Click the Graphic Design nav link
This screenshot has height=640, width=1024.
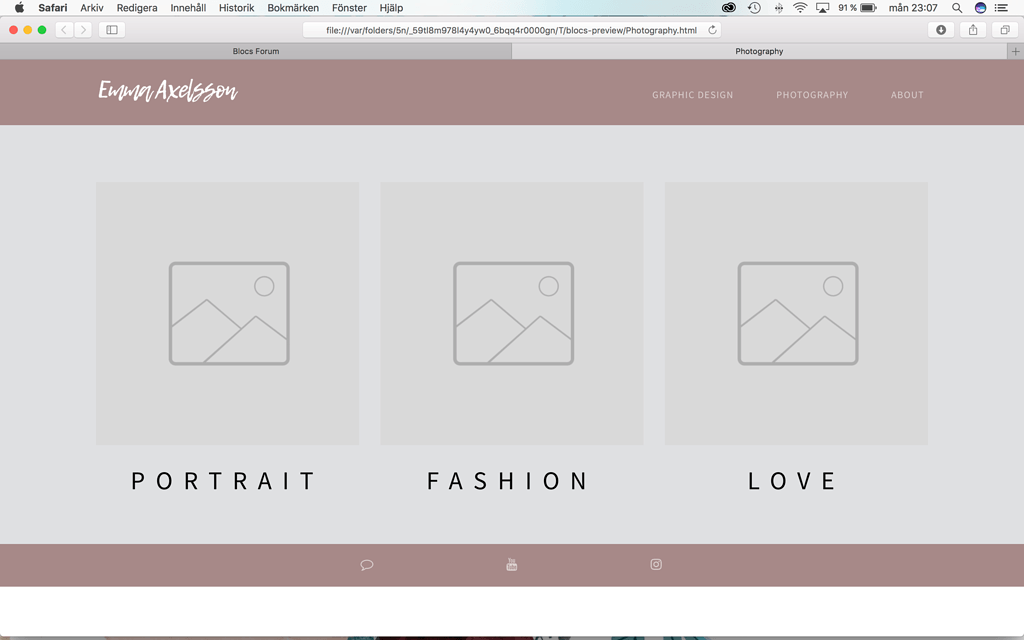pos(692,95)
